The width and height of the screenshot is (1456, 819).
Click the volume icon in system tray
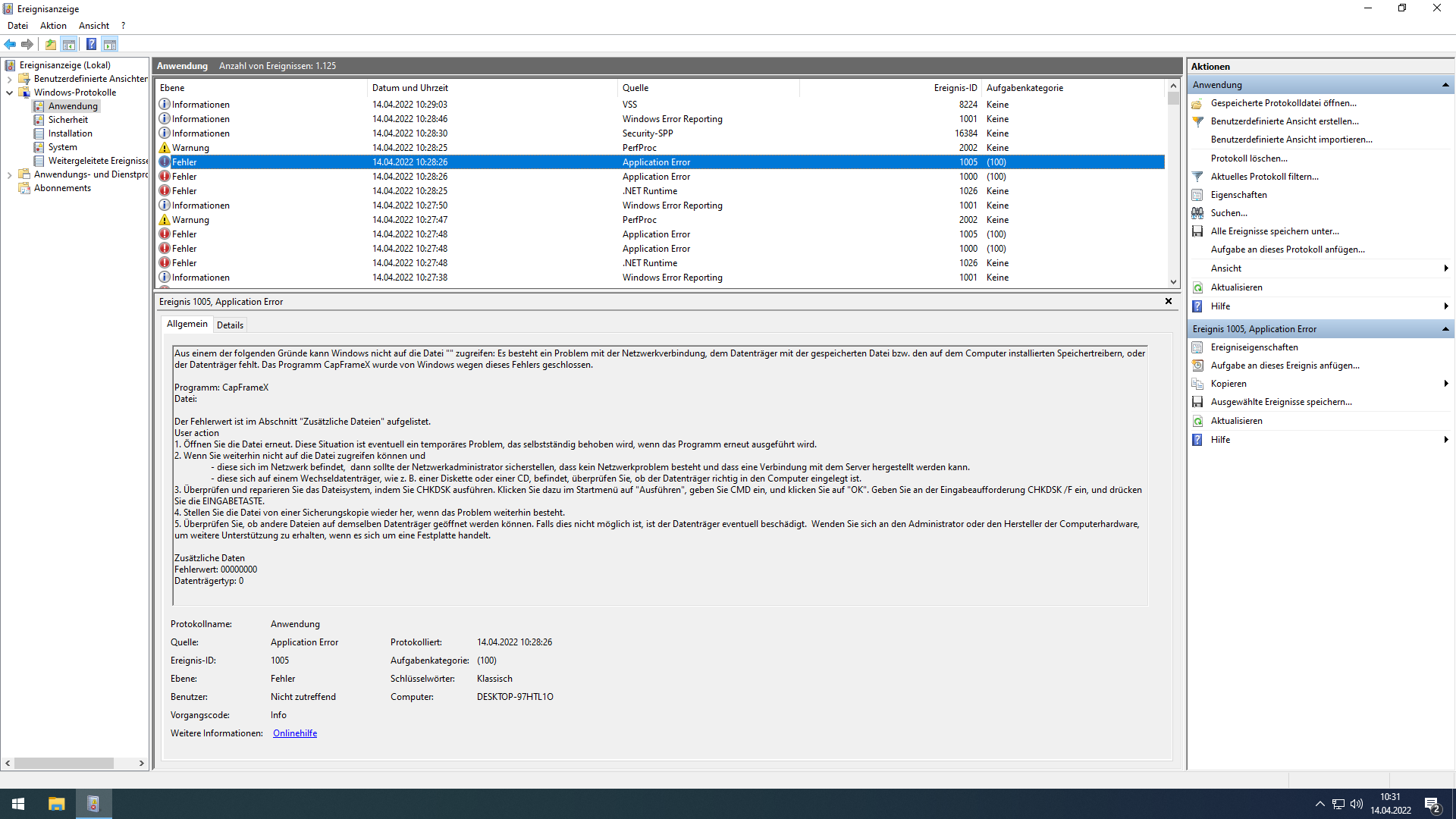click(x=1357, y=804)
